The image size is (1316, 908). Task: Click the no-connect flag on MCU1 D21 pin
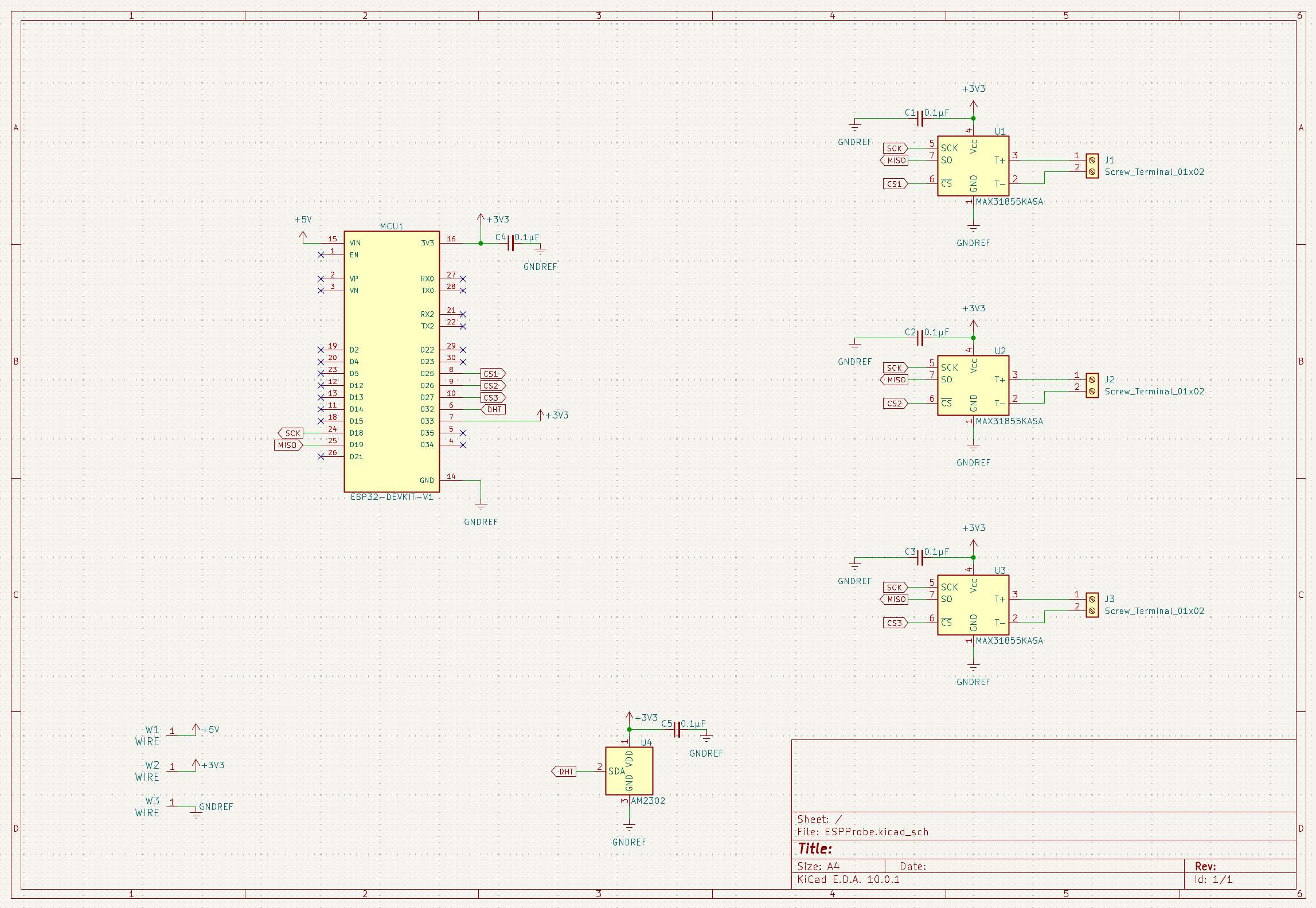coord(321,457)
